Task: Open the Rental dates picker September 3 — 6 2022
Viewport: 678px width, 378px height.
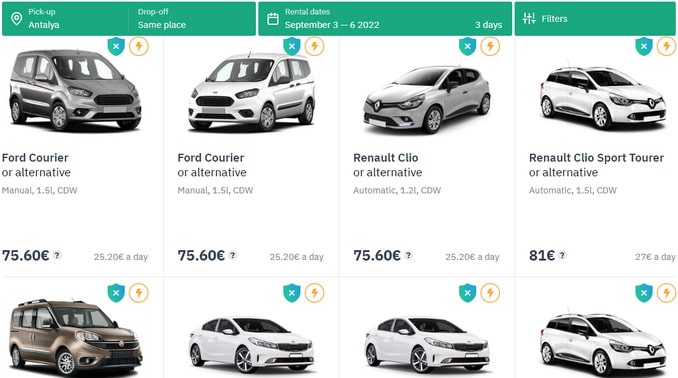Action: click(x=385, y=19)
